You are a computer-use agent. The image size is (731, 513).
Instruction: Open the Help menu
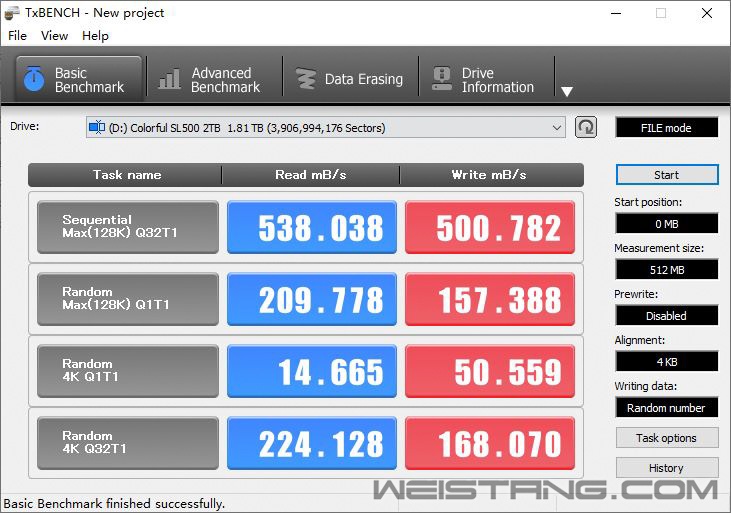tap(95, 36)
